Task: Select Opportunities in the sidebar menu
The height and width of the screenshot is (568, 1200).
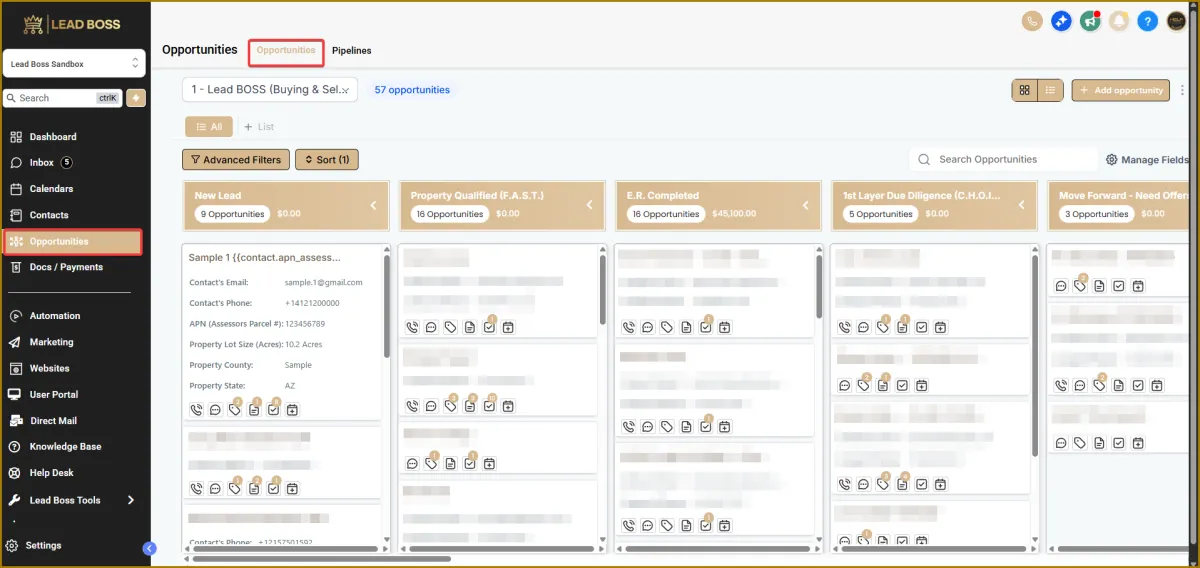Action: [x=73, y=241]
